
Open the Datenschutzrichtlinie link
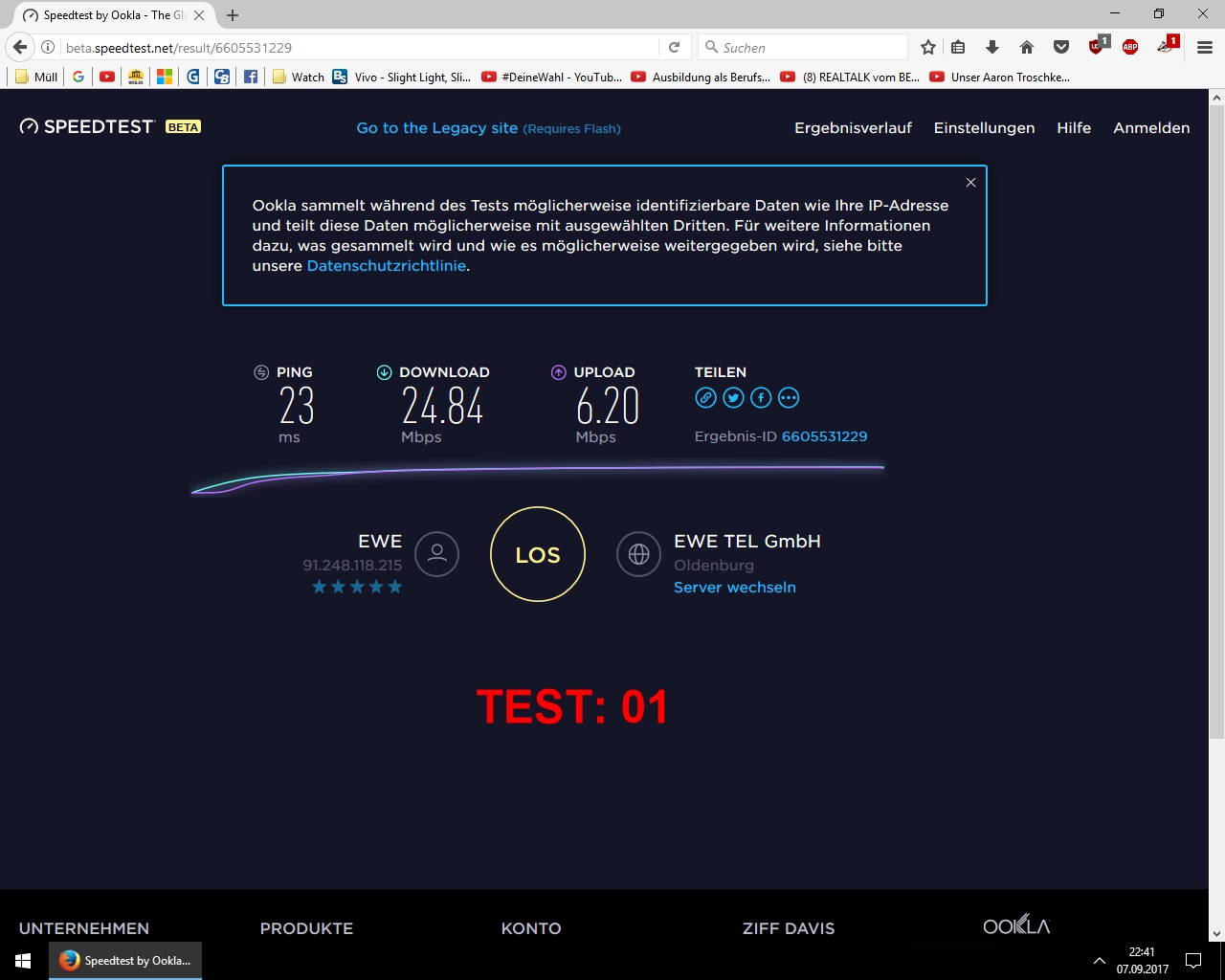pyautogui.click(x=387, y=265)
